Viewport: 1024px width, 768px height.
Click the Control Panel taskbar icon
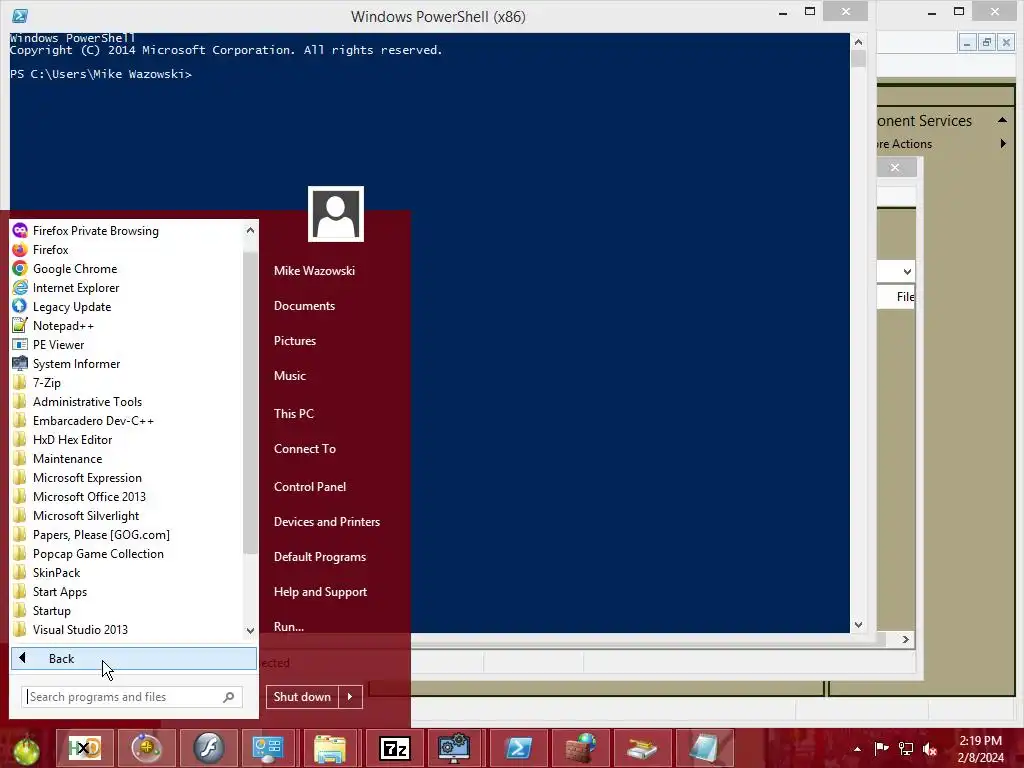pos(268,748)
